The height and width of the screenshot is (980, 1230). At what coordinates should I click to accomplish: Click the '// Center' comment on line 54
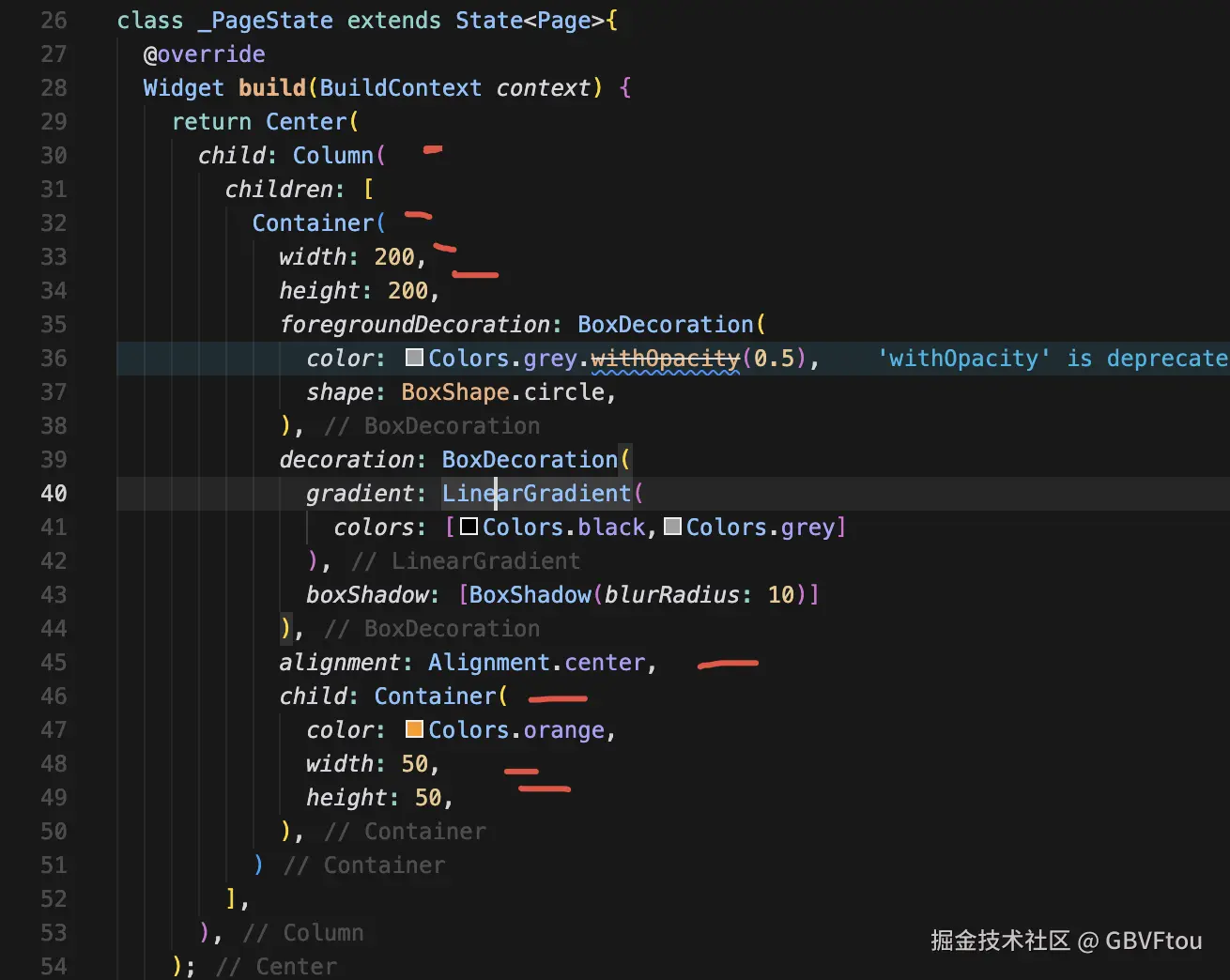click(276, 966)
